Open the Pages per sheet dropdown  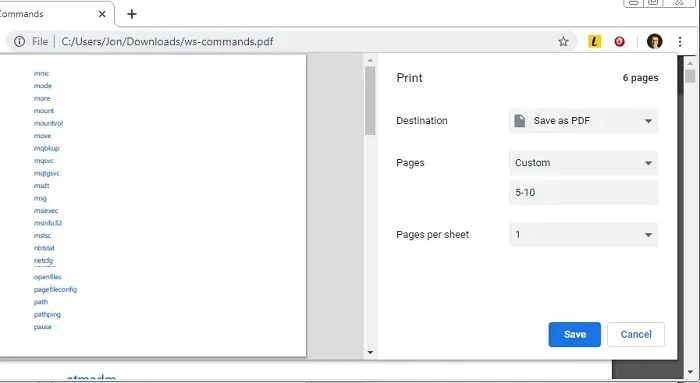coord(583,235)
